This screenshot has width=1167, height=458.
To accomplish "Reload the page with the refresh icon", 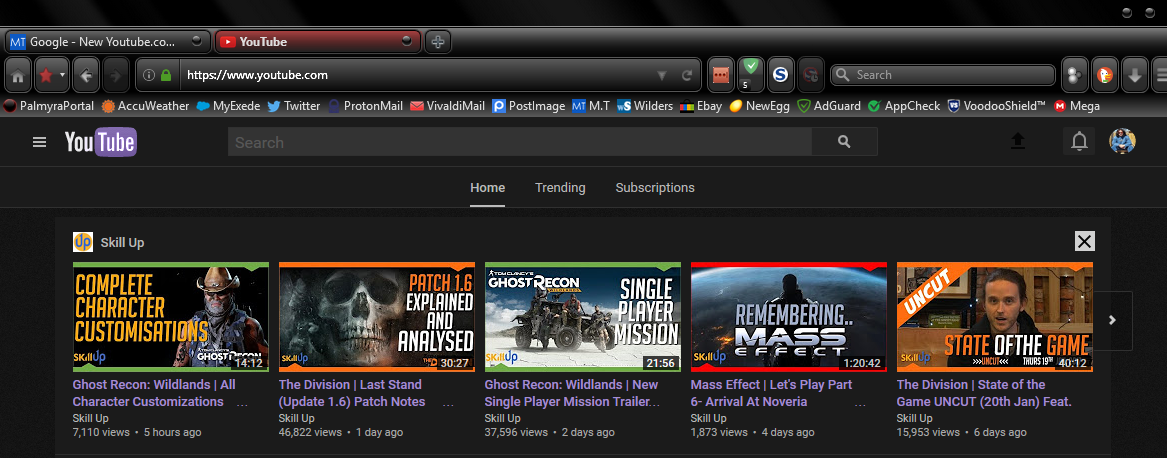I will coord(687,75).
